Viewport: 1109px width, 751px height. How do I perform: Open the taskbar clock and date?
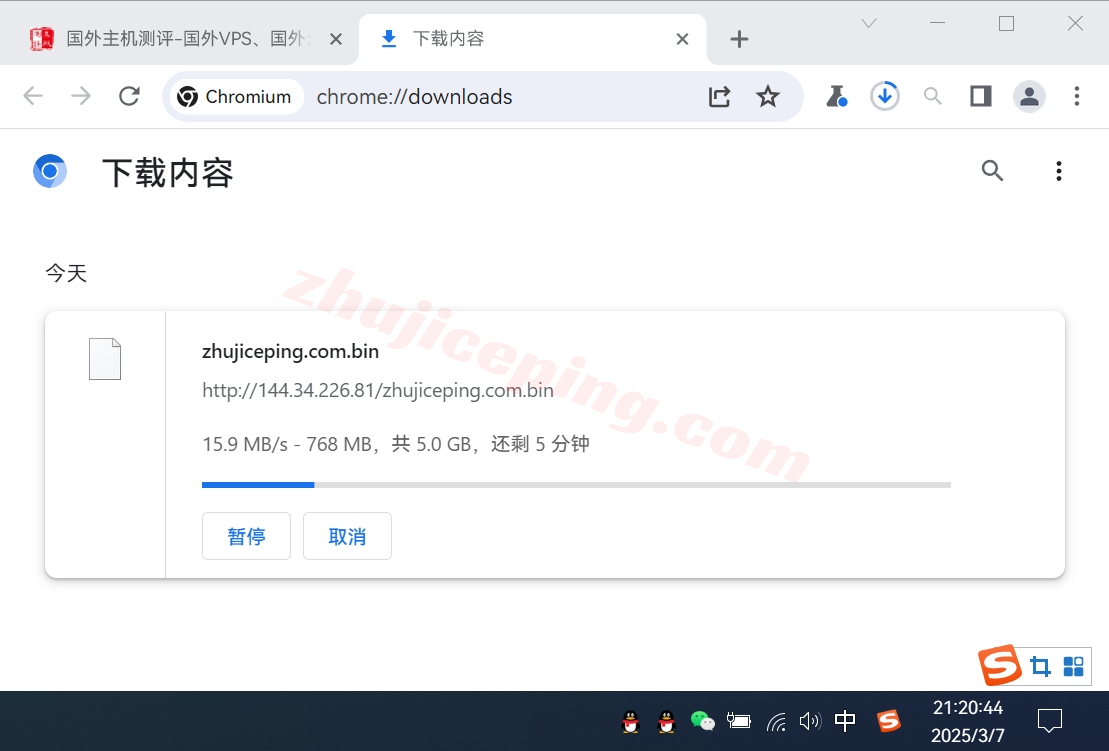click(968, 721)
